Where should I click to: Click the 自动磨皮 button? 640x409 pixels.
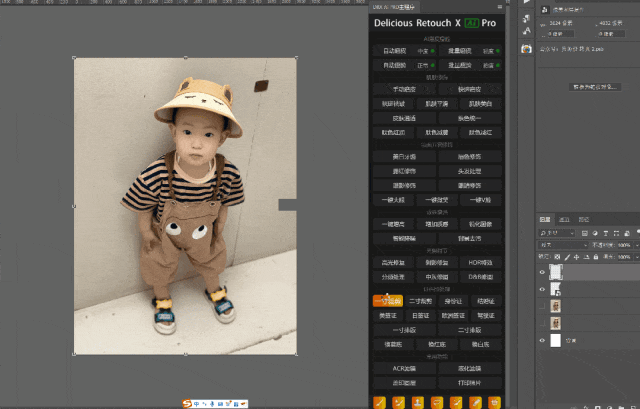pos(395,51)
